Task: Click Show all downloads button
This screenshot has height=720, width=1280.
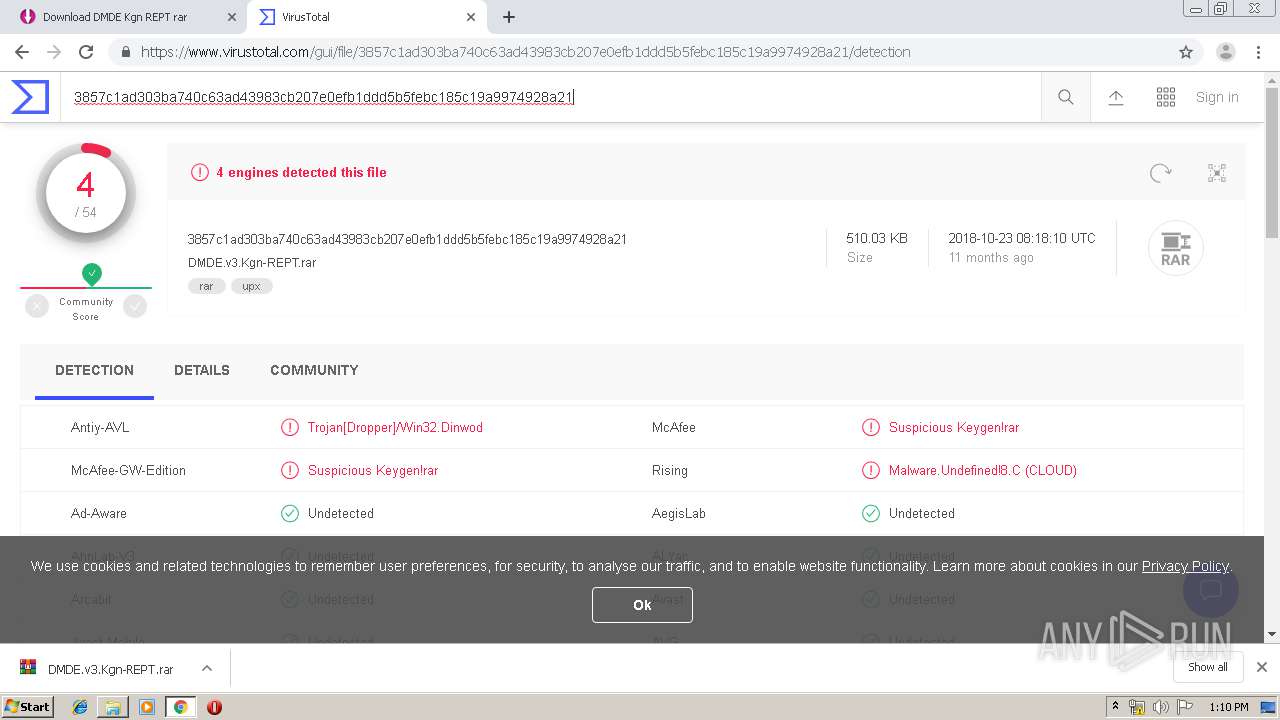Action: pos(1207,667)
